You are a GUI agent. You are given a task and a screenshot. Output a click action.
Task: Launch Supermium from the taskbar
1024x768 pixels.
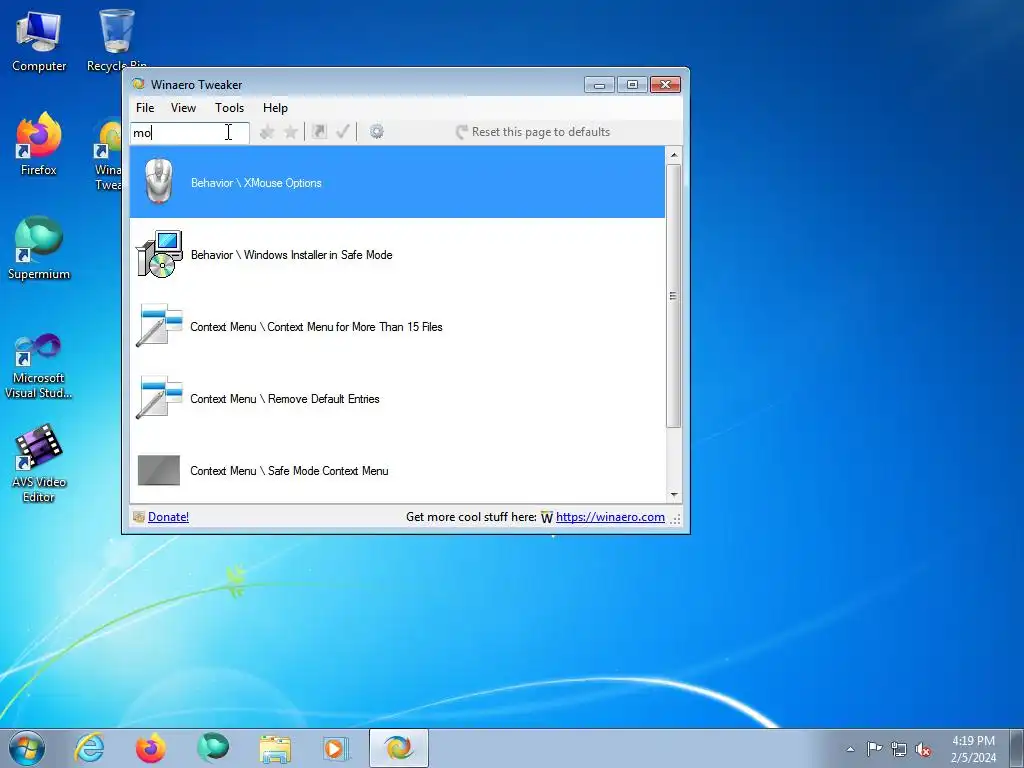213,748
